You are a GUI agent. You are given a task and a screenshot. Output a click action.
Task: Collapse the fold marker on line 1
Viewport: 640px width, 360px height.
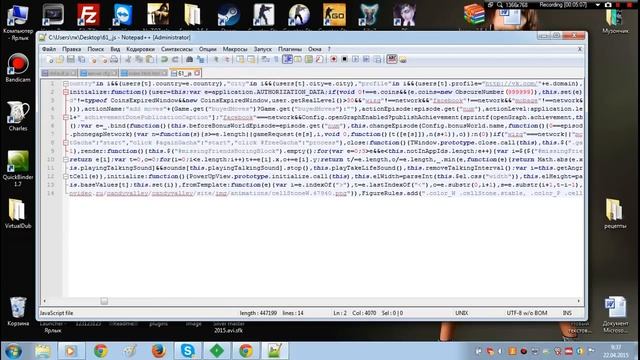pos(65,84)
